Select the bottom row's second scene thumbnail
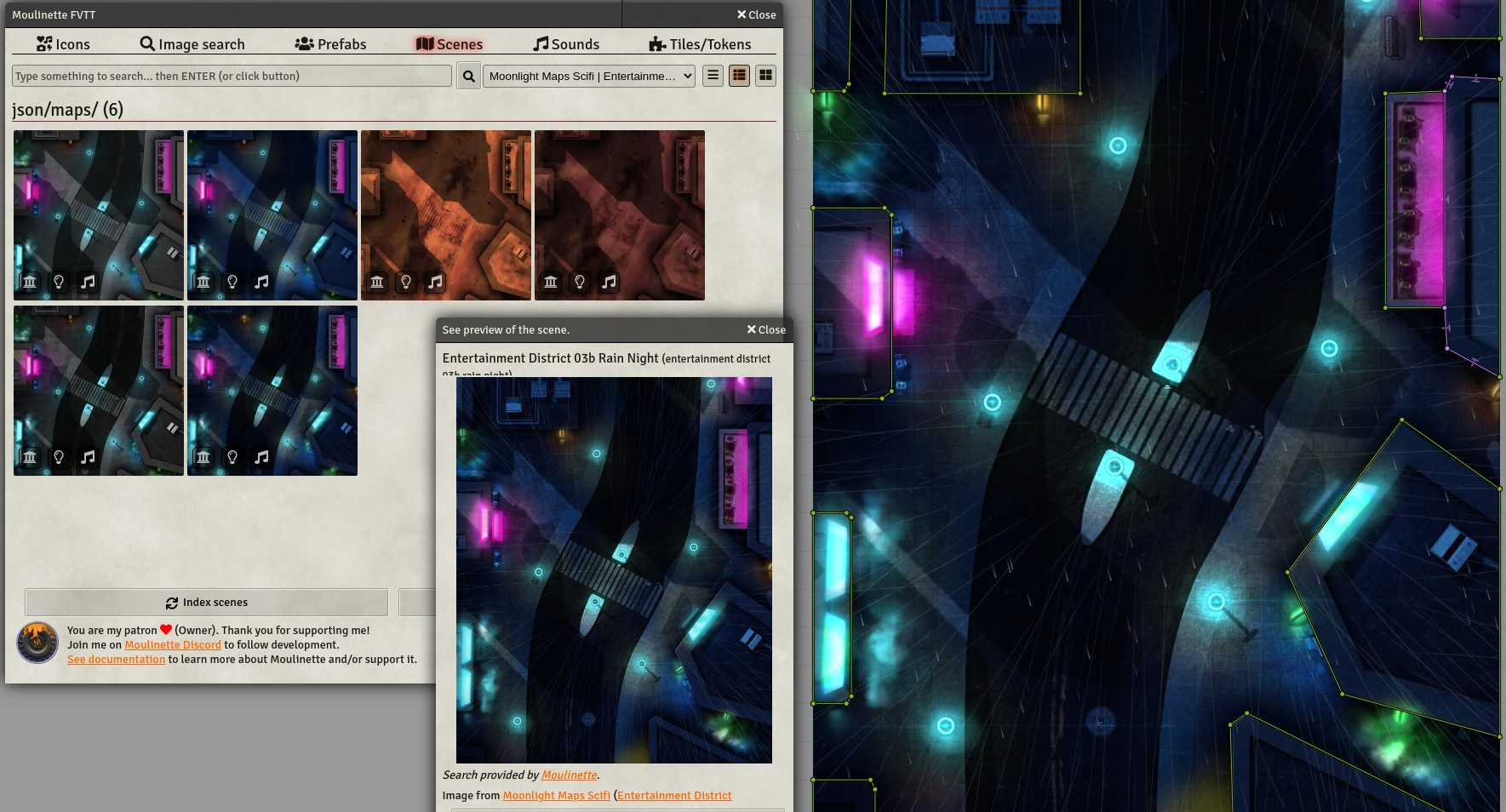The width and height of the screenshot is (1506, 812). (272, 391)
